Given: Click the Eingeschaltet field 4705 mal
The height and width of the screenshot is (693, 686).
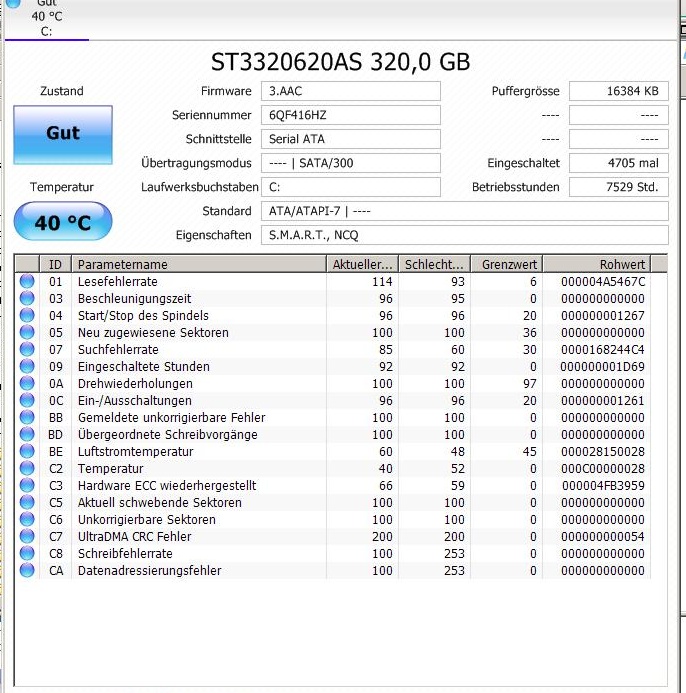Looking at the screenshot, I should coord(619,163).
